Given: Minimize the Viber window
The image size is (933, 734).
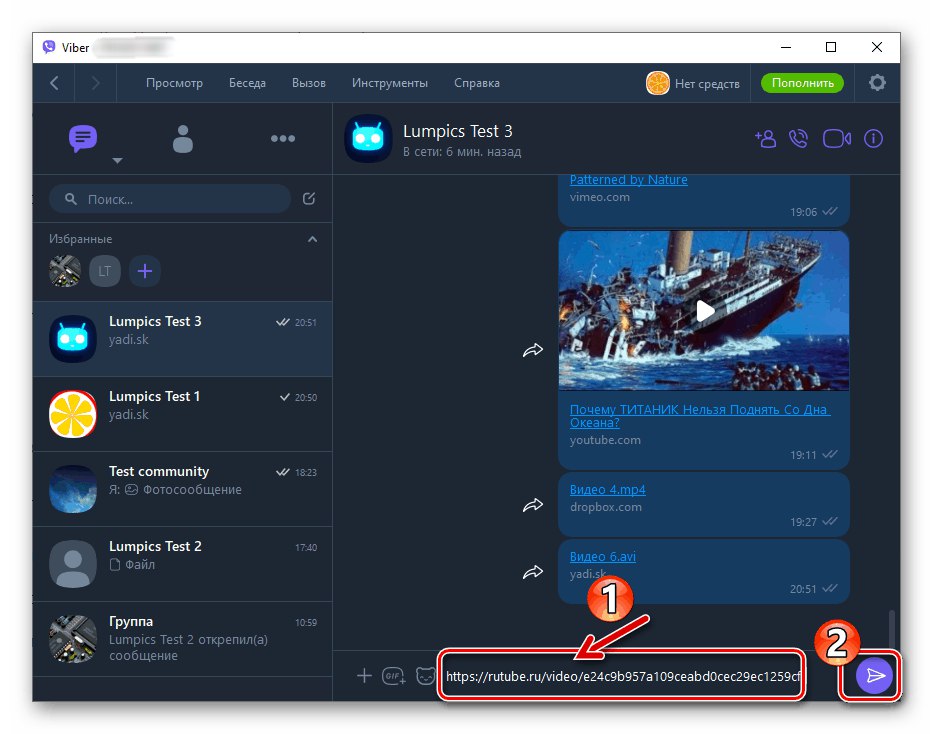Looking at the screenshot, I should click(x=786, y=48).
